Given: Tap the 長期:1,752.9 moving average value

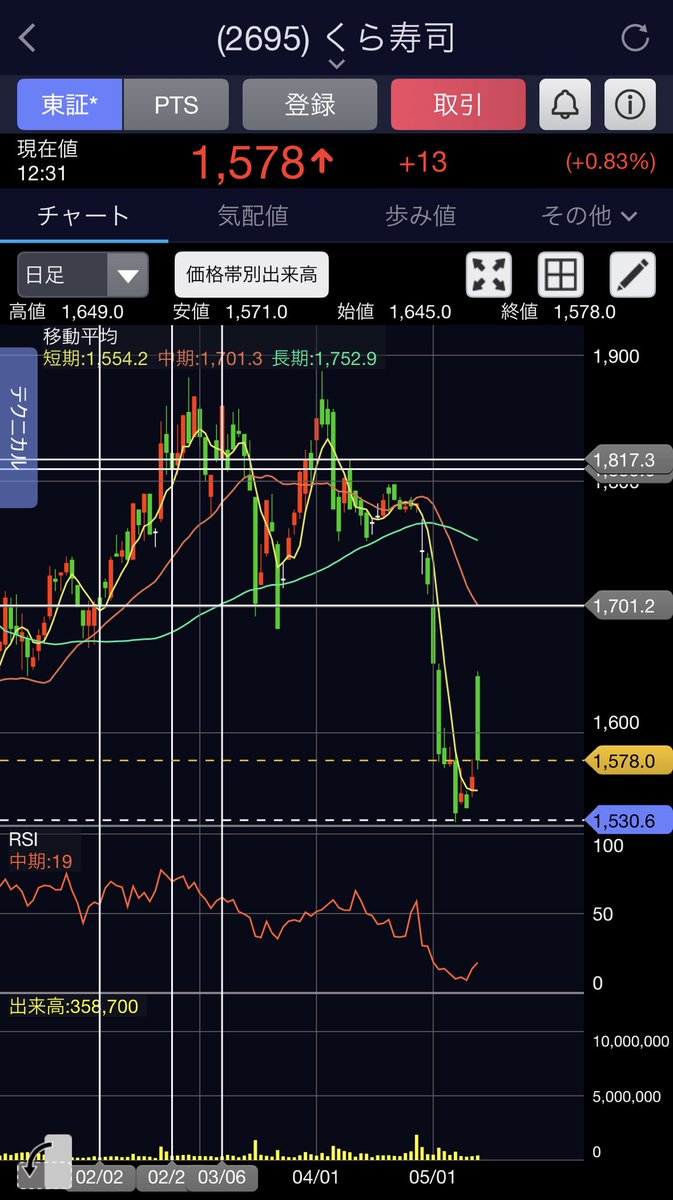Looking at the screenshot, I should click(324, 358).
